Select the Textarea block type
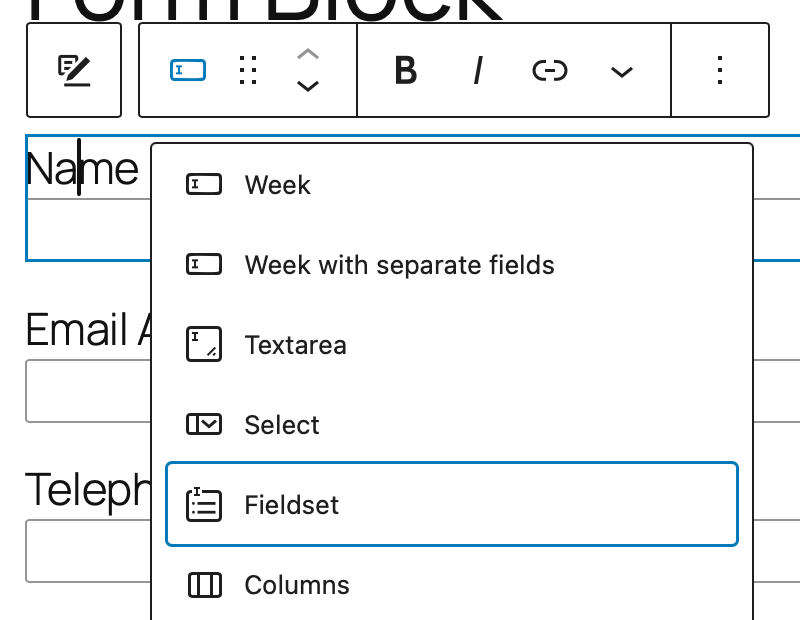Image resolution: width=800 pixels, height=620 pixels. (295, 344)
